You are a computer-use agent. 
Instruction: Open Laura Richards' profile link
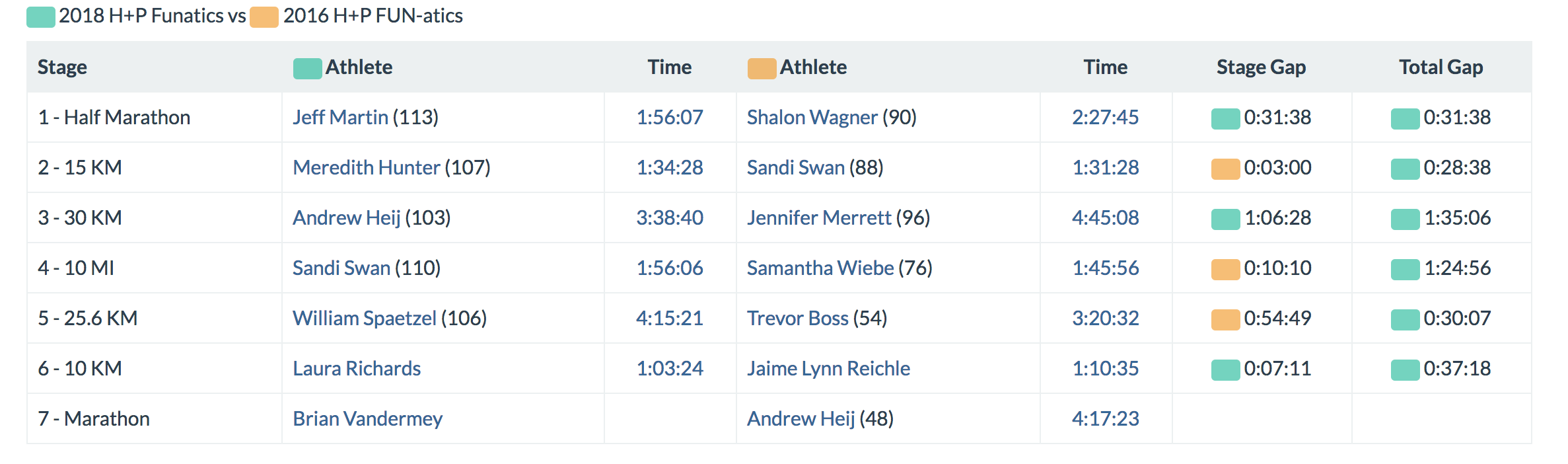point(357,369)
